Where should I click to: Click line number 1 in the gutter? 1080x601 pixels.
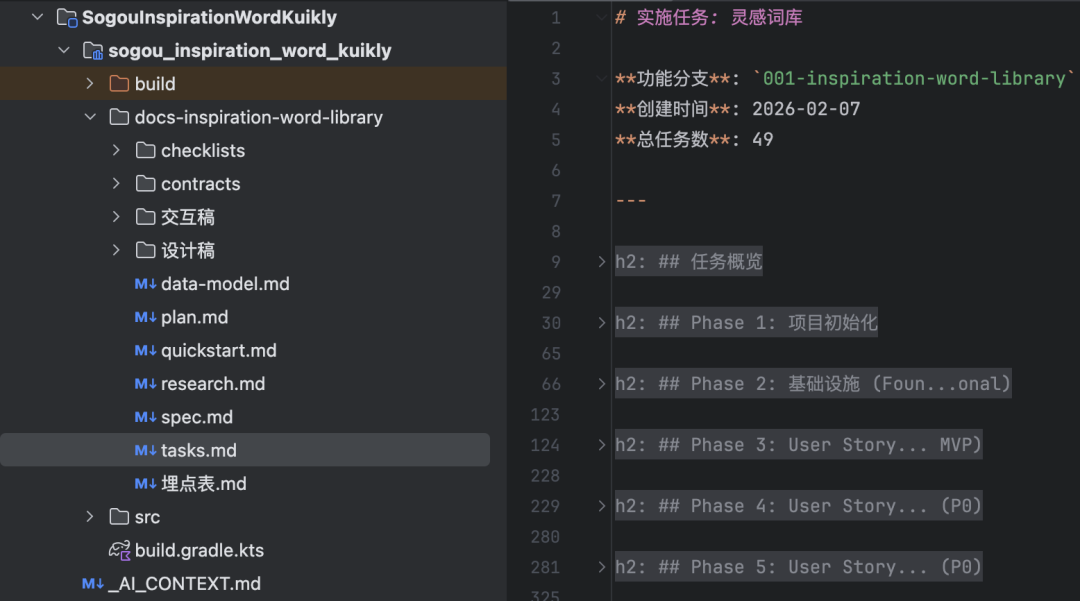556,18
